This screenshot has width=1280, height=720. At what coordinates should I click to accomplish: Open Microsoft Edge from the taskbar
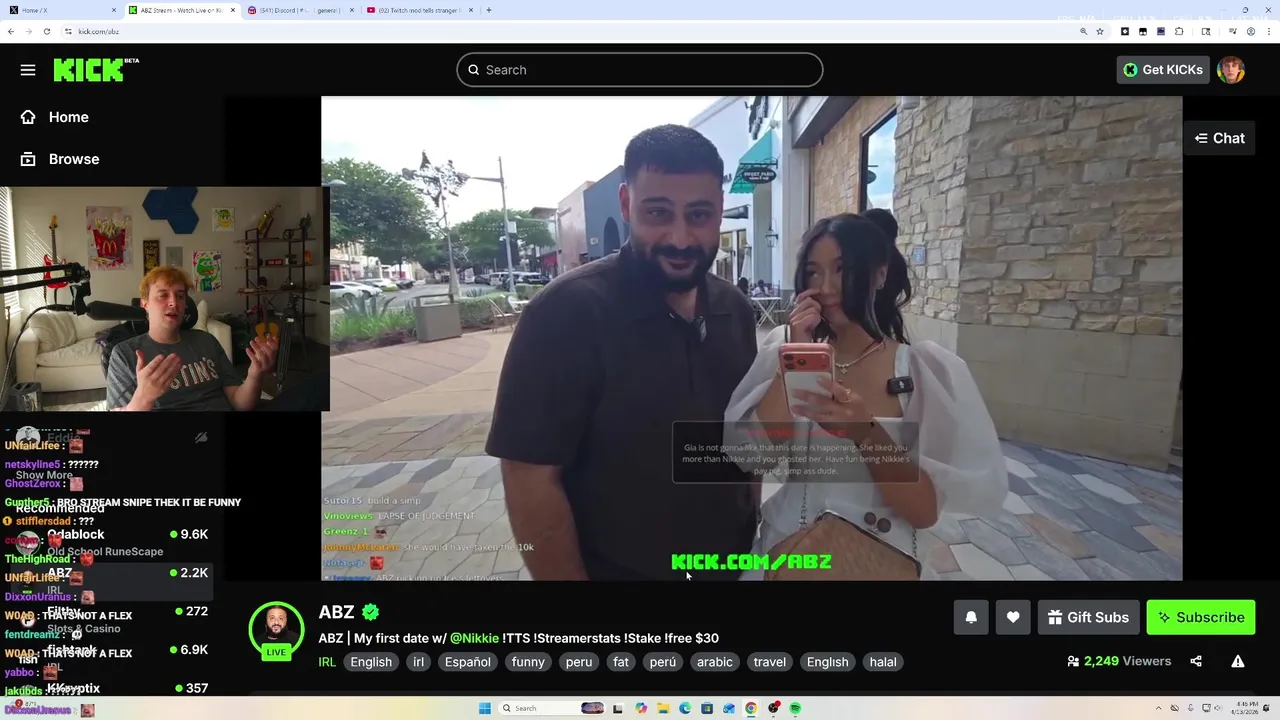685,708
